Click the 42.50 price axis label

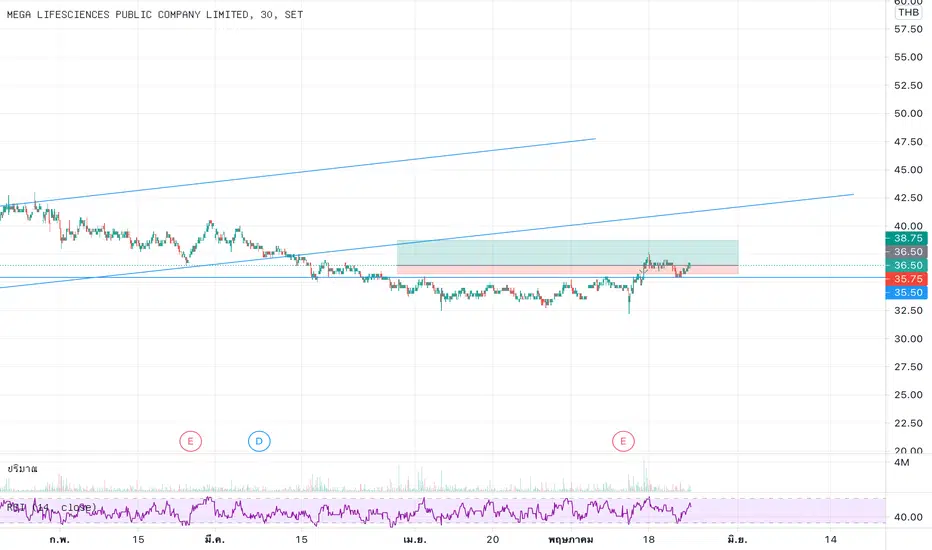(x=908, y=198)
